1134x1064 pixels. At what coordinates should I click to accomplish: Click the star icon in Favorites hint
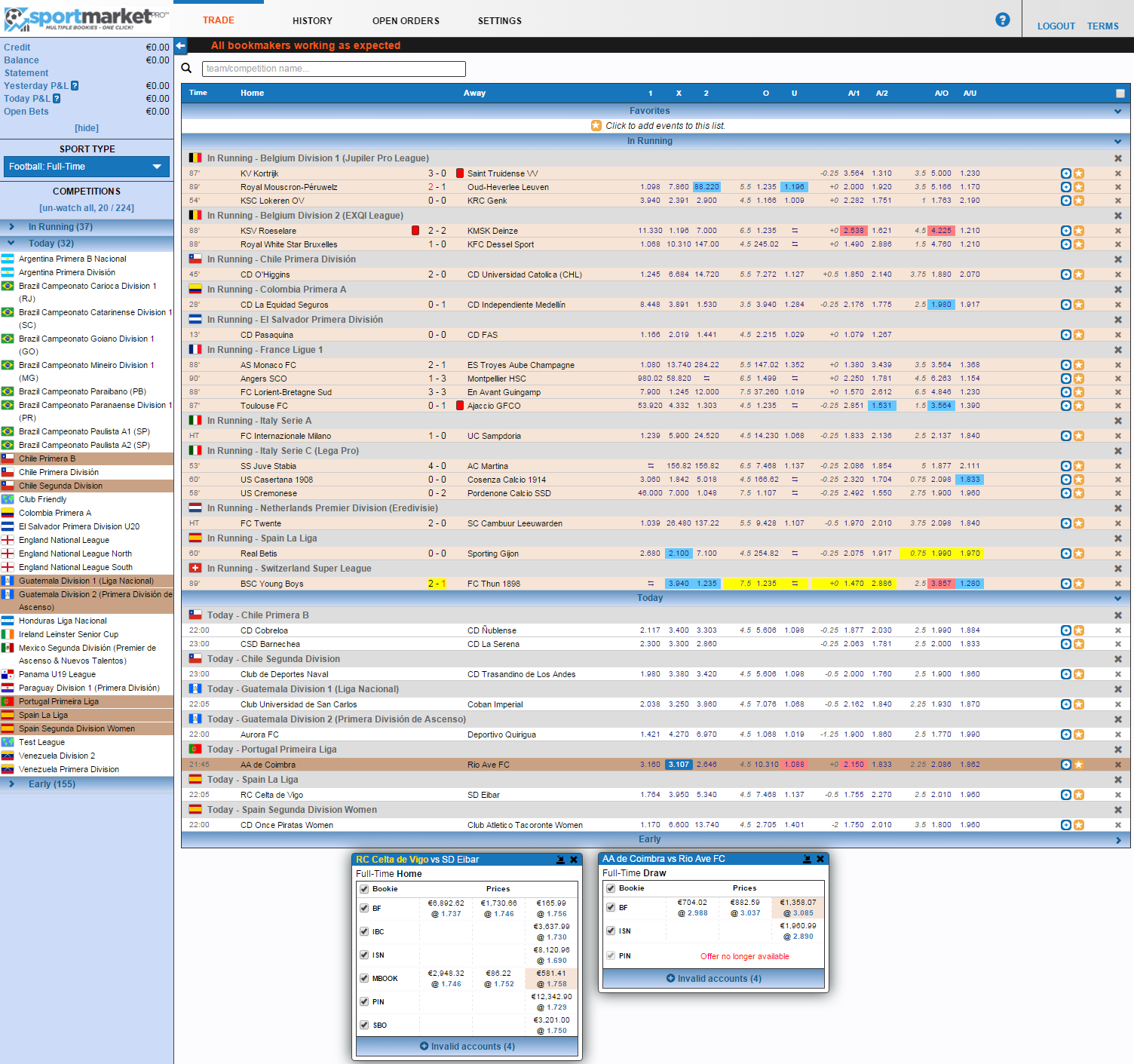pos(596,126)
